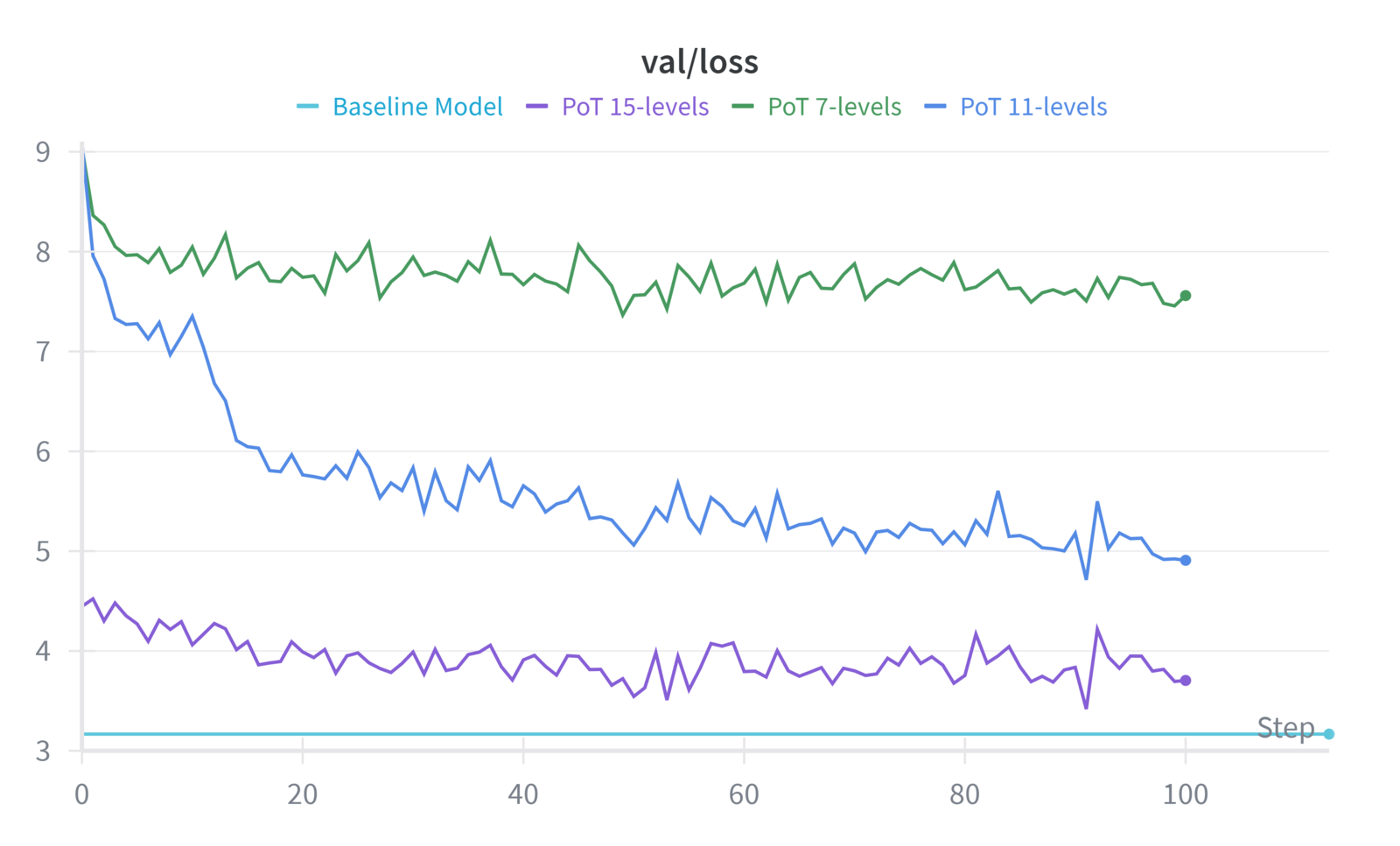Click the Baseline Model legend label
Screen dimensions: 1400x846
coord(417,107)
